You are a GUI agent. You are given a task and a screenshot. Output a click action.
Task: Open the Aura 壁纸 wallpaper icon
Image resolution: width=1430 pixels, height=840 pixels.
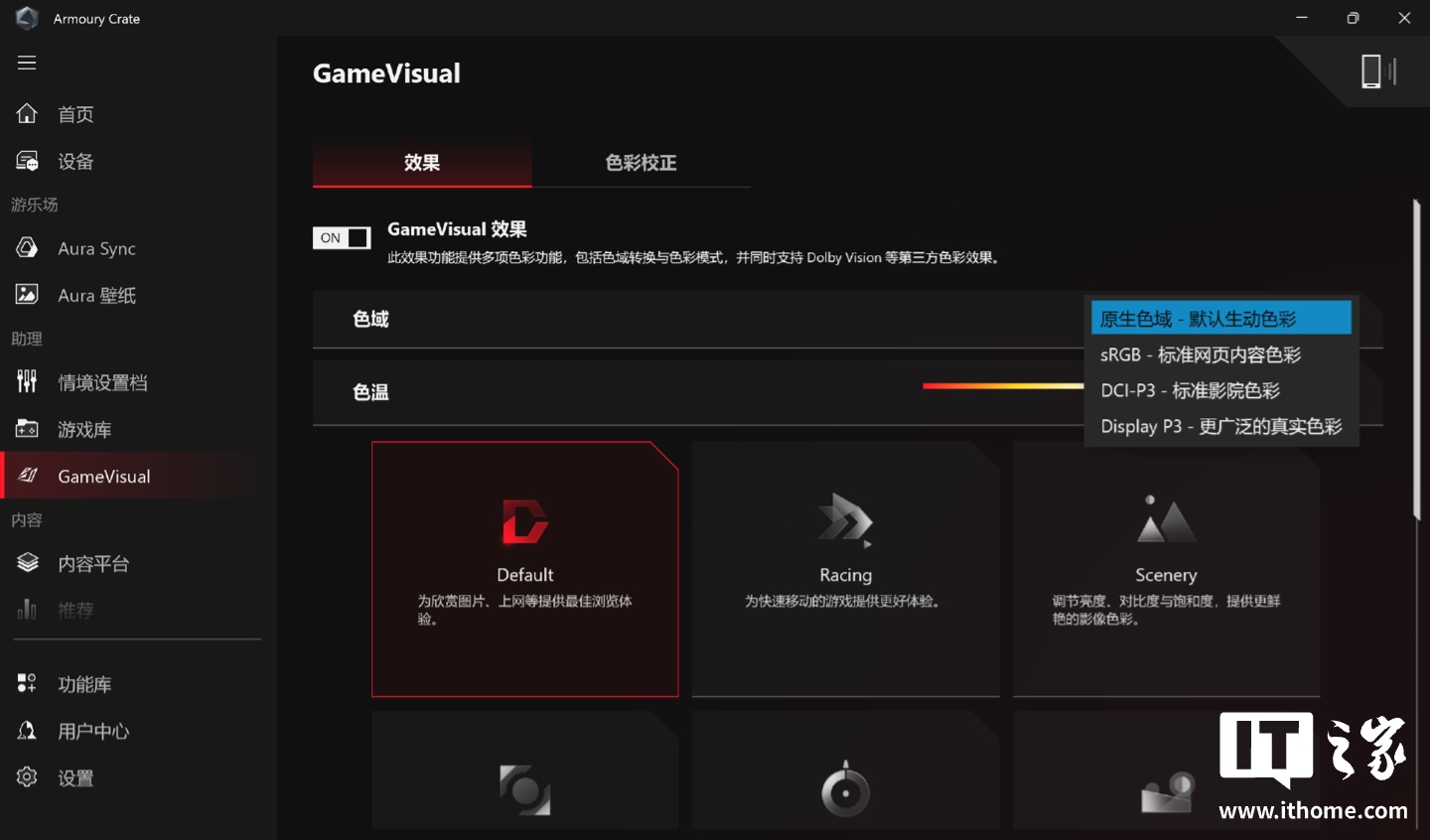coord(27,295)
